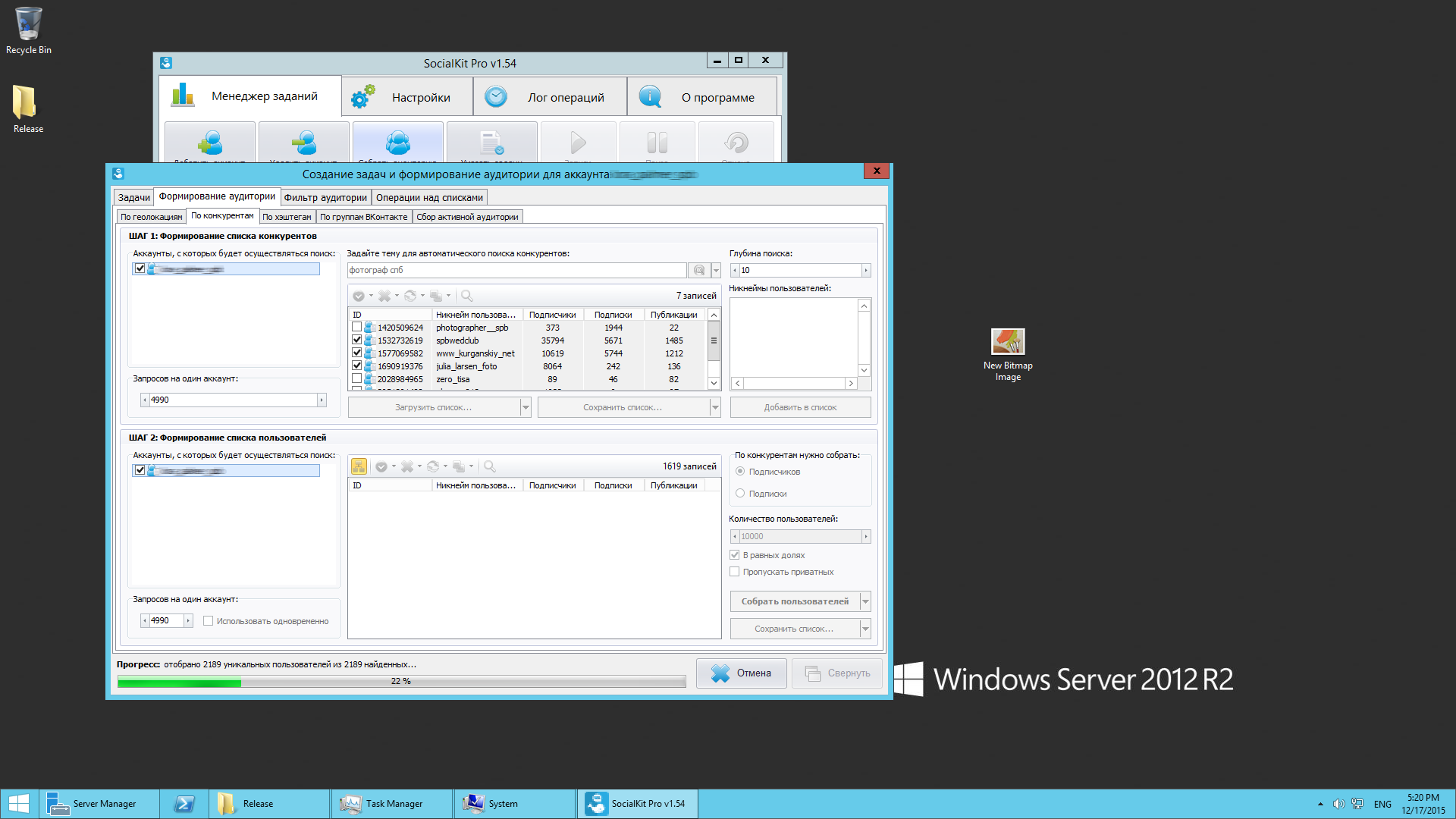Open the 'Загрузить список…' dropdown arrow
This screenshot has height=819, width=1456.
[x=525, y=407]
